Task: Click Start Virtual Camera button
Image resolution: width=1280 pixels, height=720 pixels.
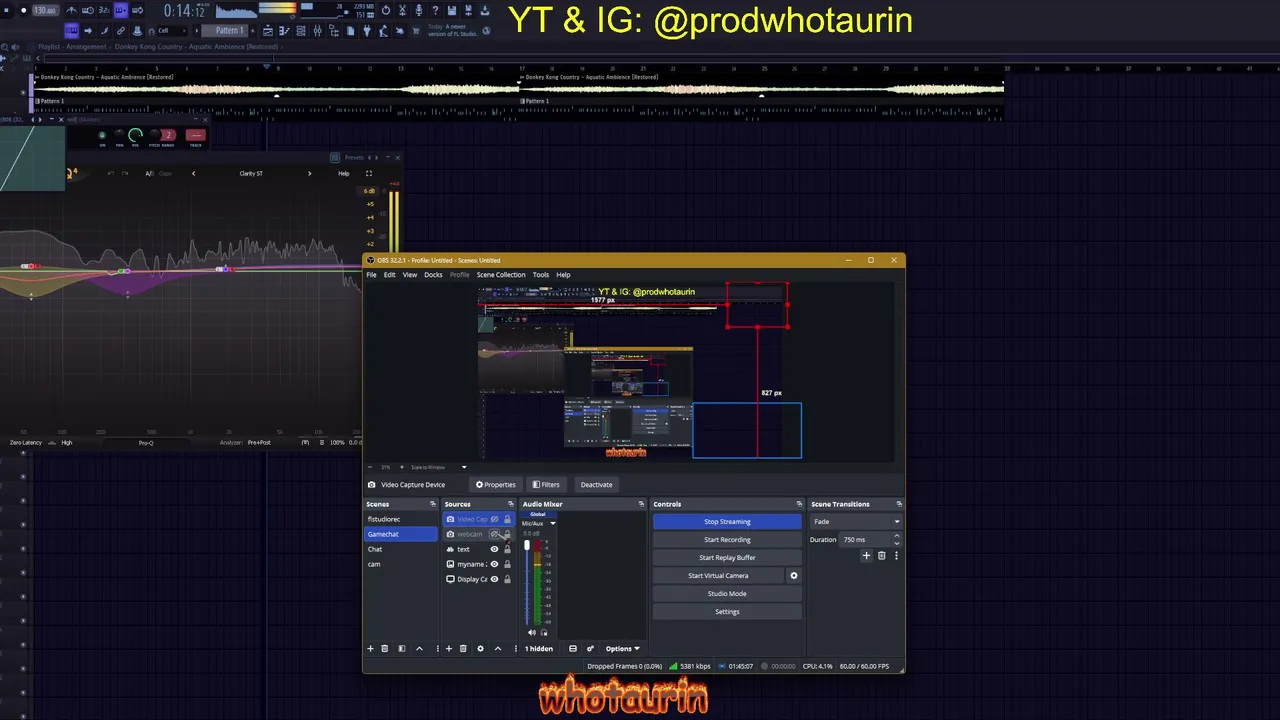Action: 718,576
